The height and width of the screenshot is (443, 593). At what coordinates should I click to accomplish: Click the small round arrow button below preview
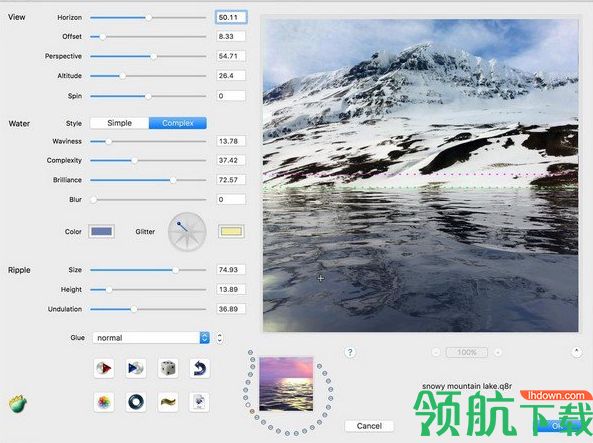pyautogui.click(x=576, y=352)
